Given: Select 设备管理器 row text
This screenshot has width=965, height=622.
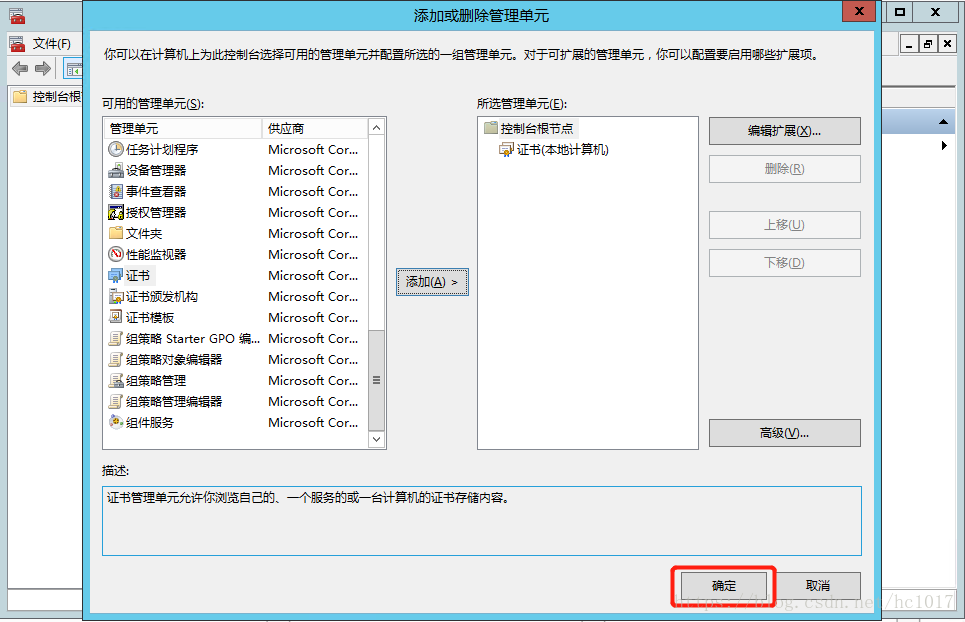Looking at the screenshot, I should point(156,170).
